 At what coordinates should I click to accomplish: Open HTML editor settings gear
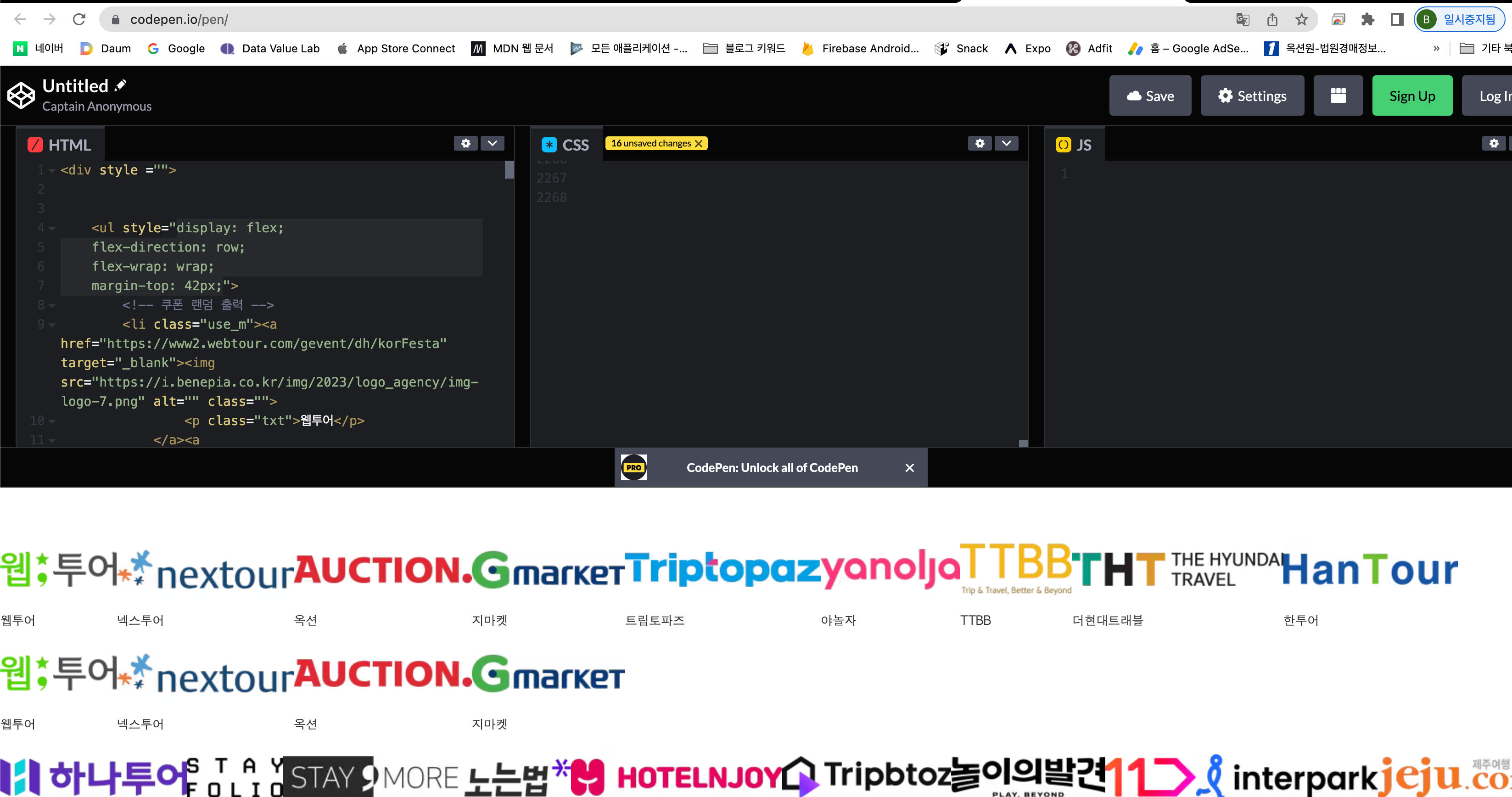[465, 143]
